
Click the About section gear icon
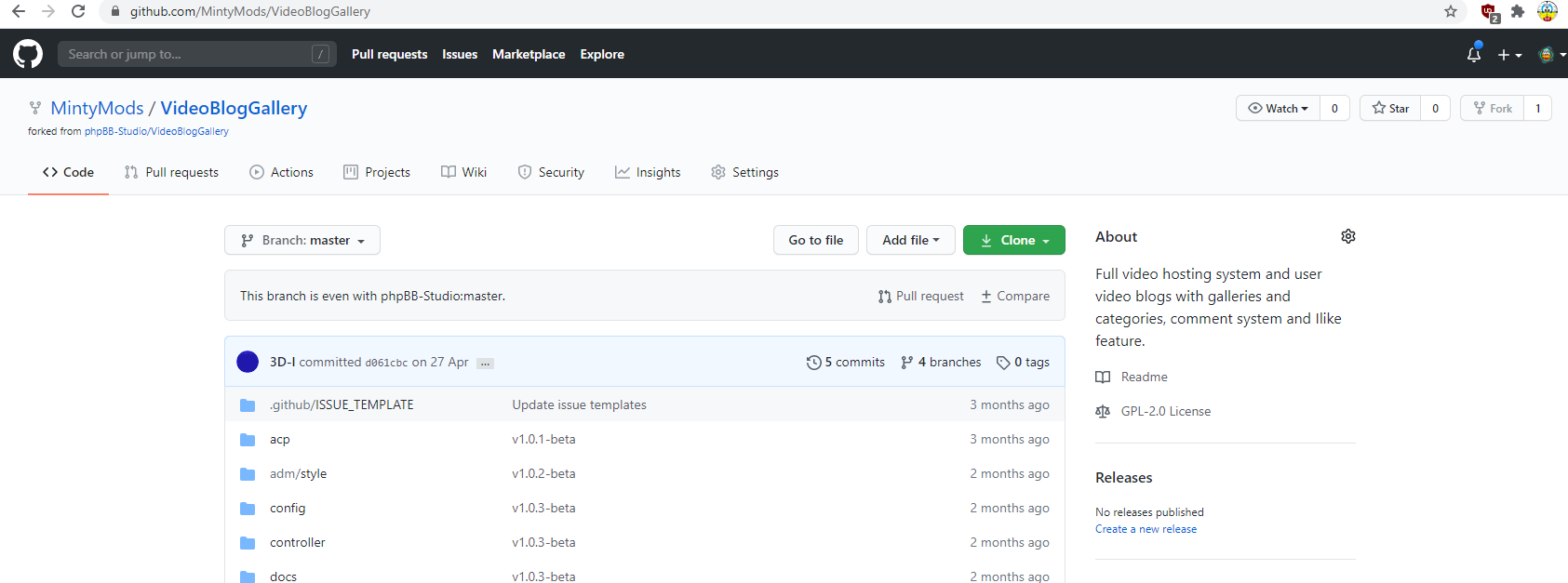click(1347, 236)
